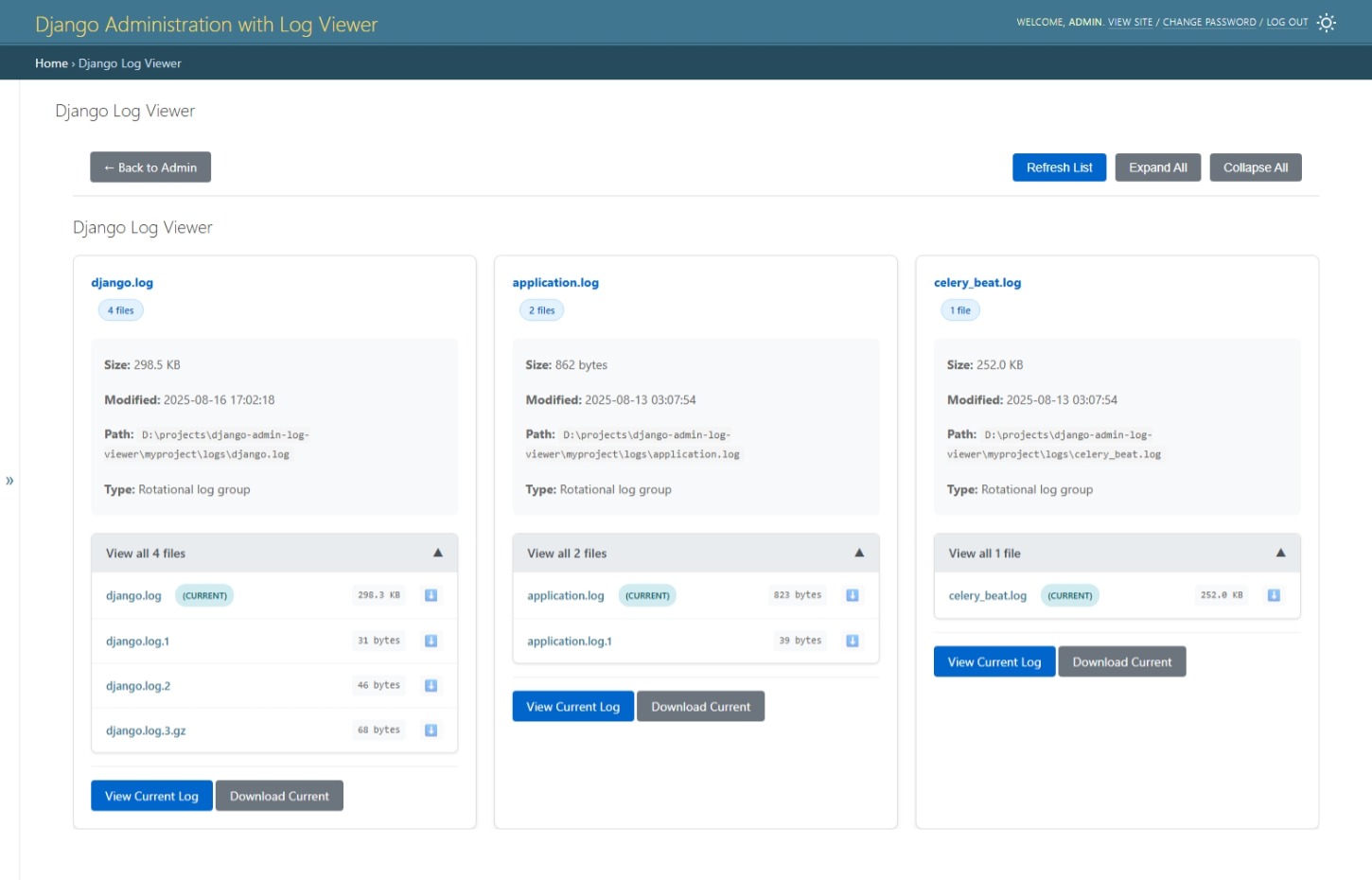Click the application.log path text
Screen dimensions: 1372x880
click(x=633, y=445)
